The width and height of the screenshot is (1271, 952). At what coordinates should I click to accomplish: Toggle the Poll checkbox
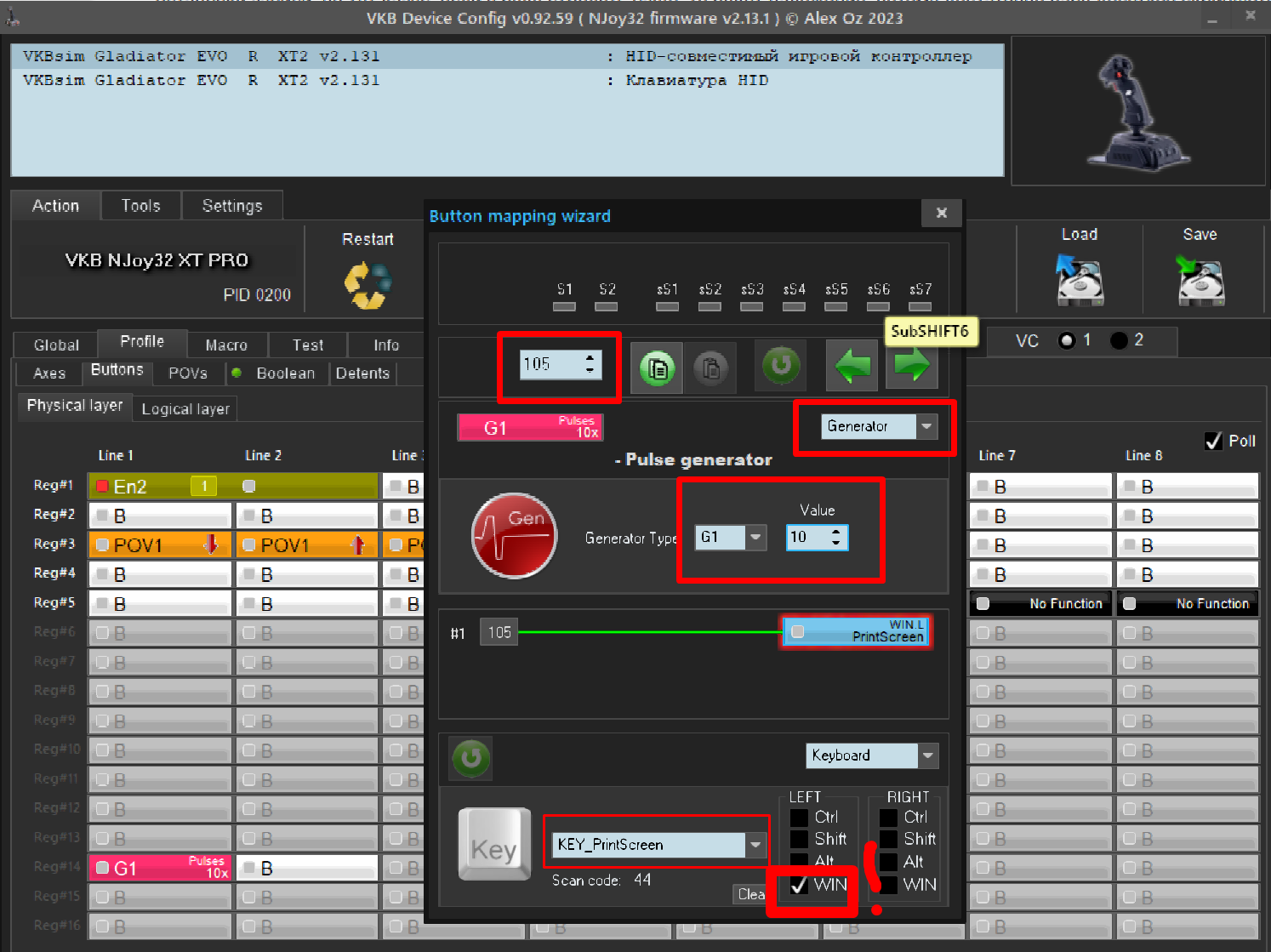pyautogui.click(x=1214, y=441)
